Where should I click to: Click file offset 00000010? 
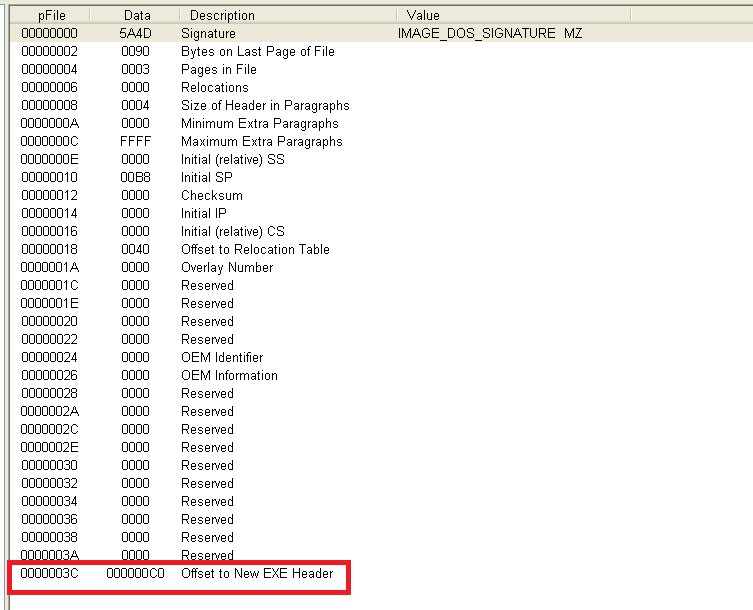click(x=49, y=178)
